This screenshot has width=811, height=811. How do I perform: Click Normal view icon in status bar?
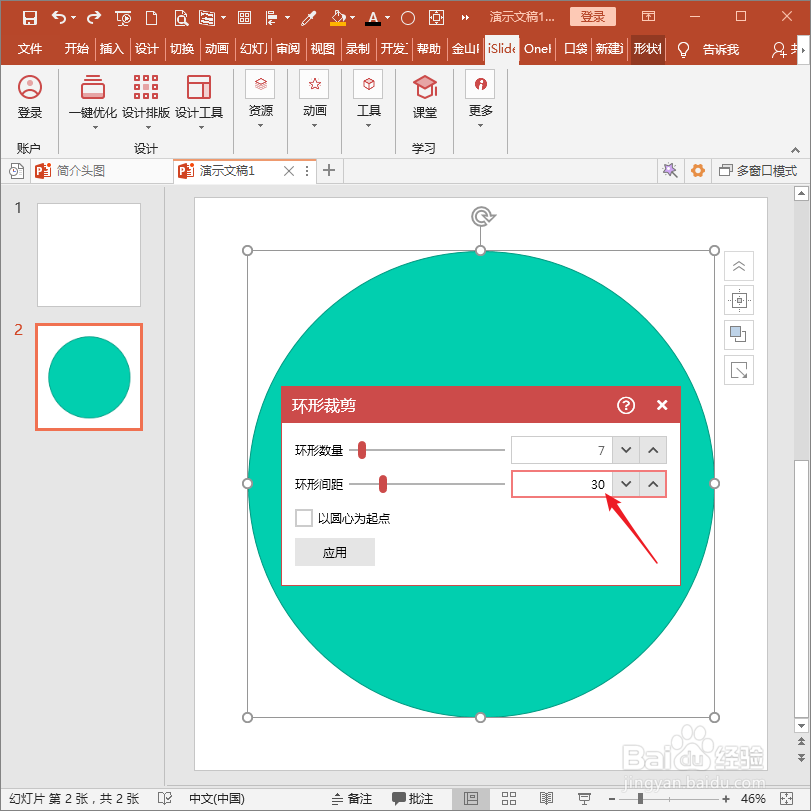click(471, 799)
